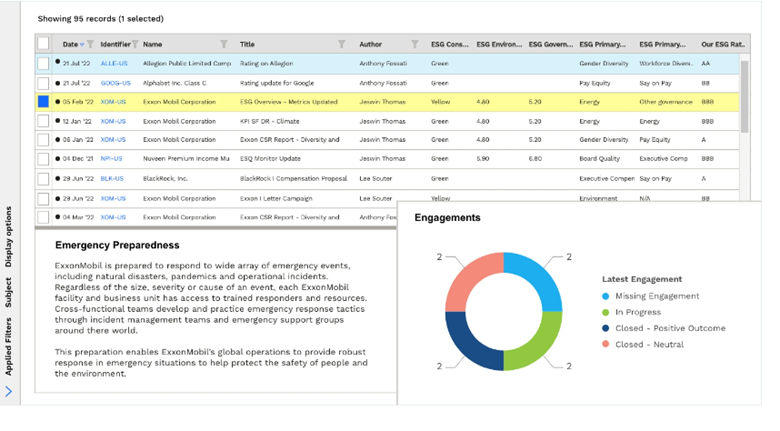Viewport: 780px width, 431px height.
Task: Check the box for the ALLE-US row
Action: click(43, 63)
